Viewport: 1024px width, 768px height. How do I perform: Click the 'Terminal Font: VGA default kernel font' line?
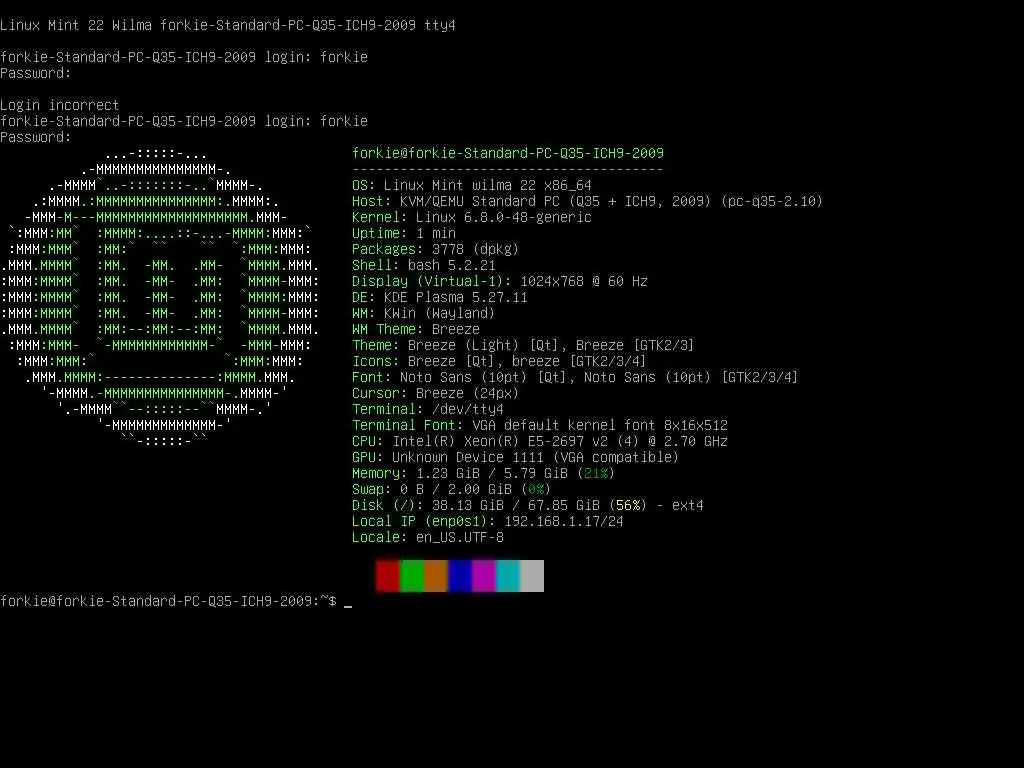539,425
